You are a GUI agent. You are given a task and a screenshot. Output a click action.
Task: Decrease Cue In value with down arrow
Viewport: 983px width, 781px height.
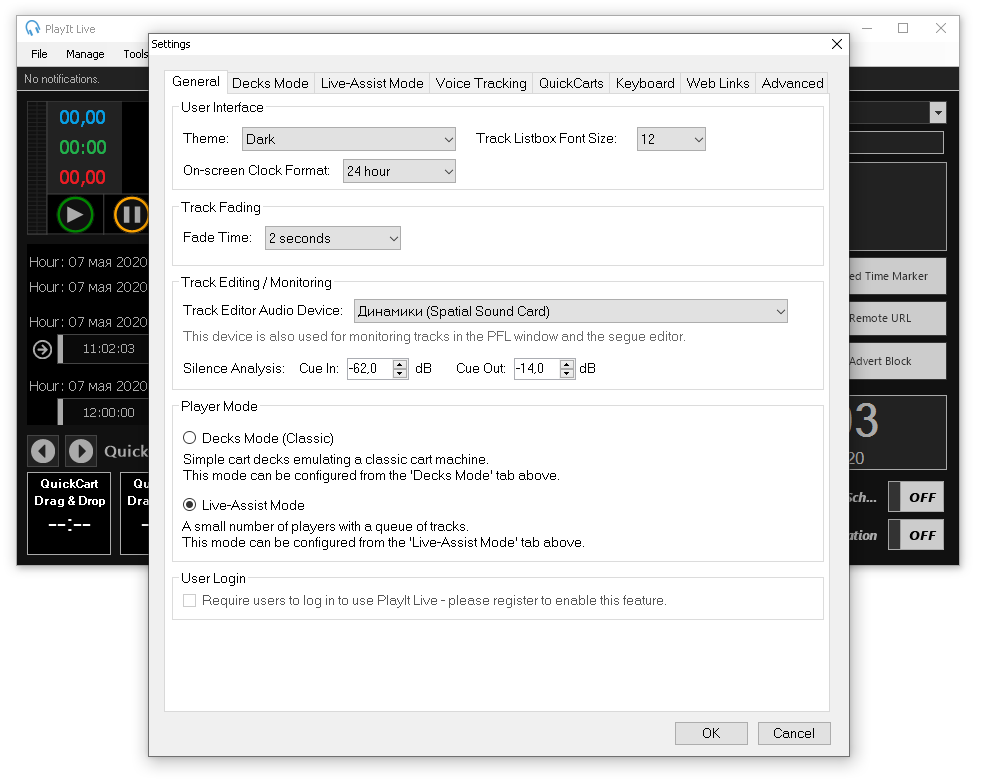[400, 373]
